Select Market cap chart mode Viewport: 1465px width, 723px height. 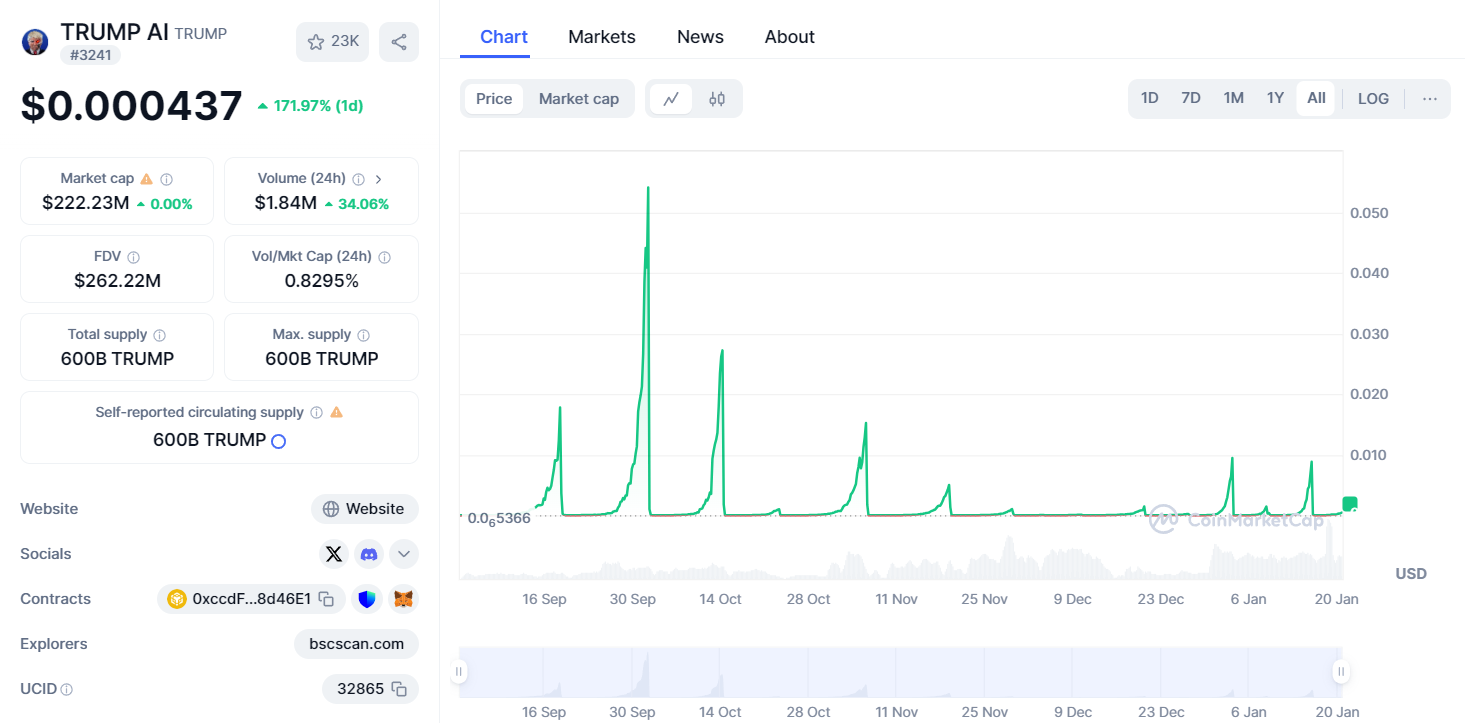[x=579, y=99]
